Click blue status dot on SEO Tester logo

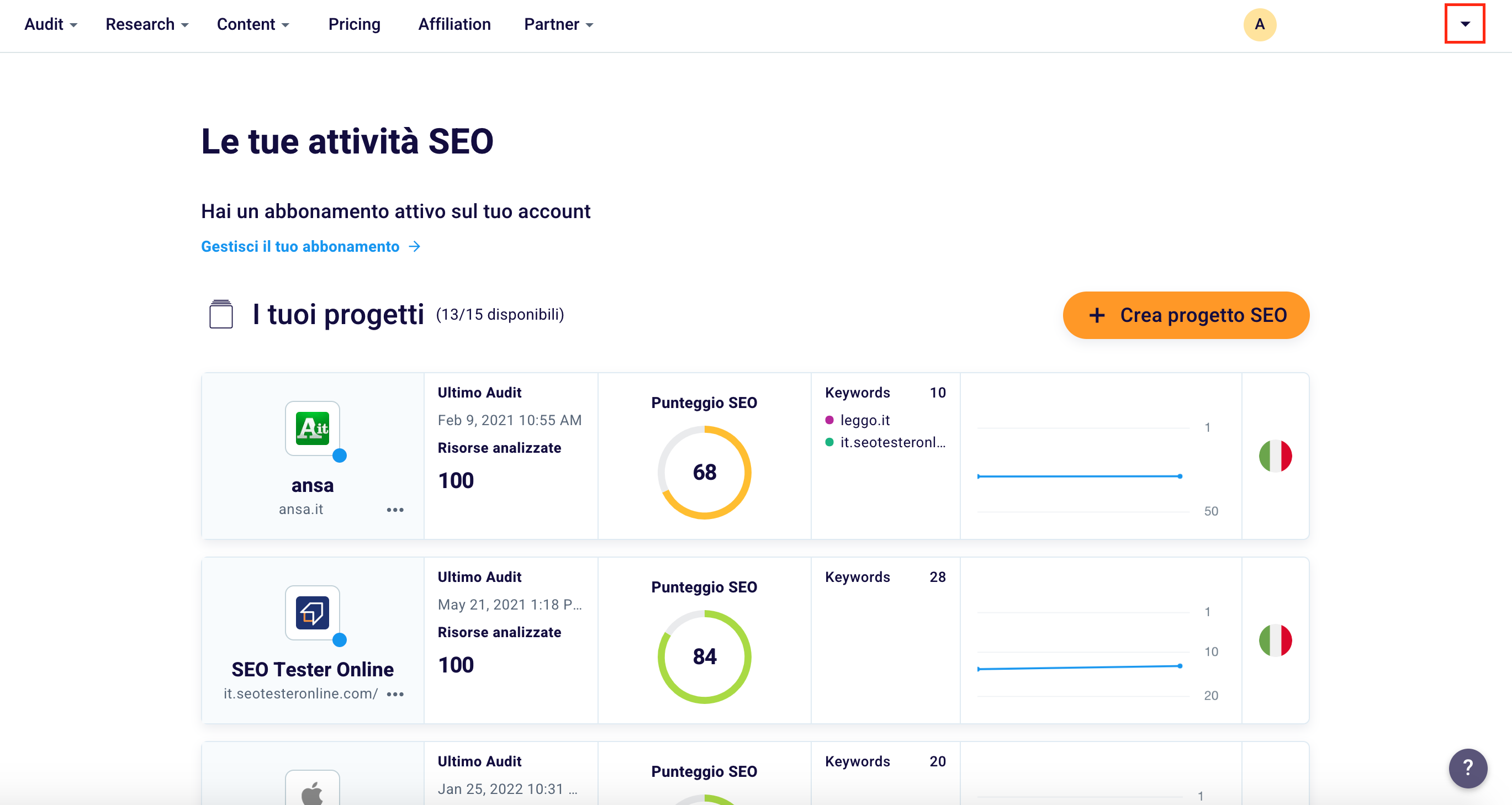tap(339, 639)
